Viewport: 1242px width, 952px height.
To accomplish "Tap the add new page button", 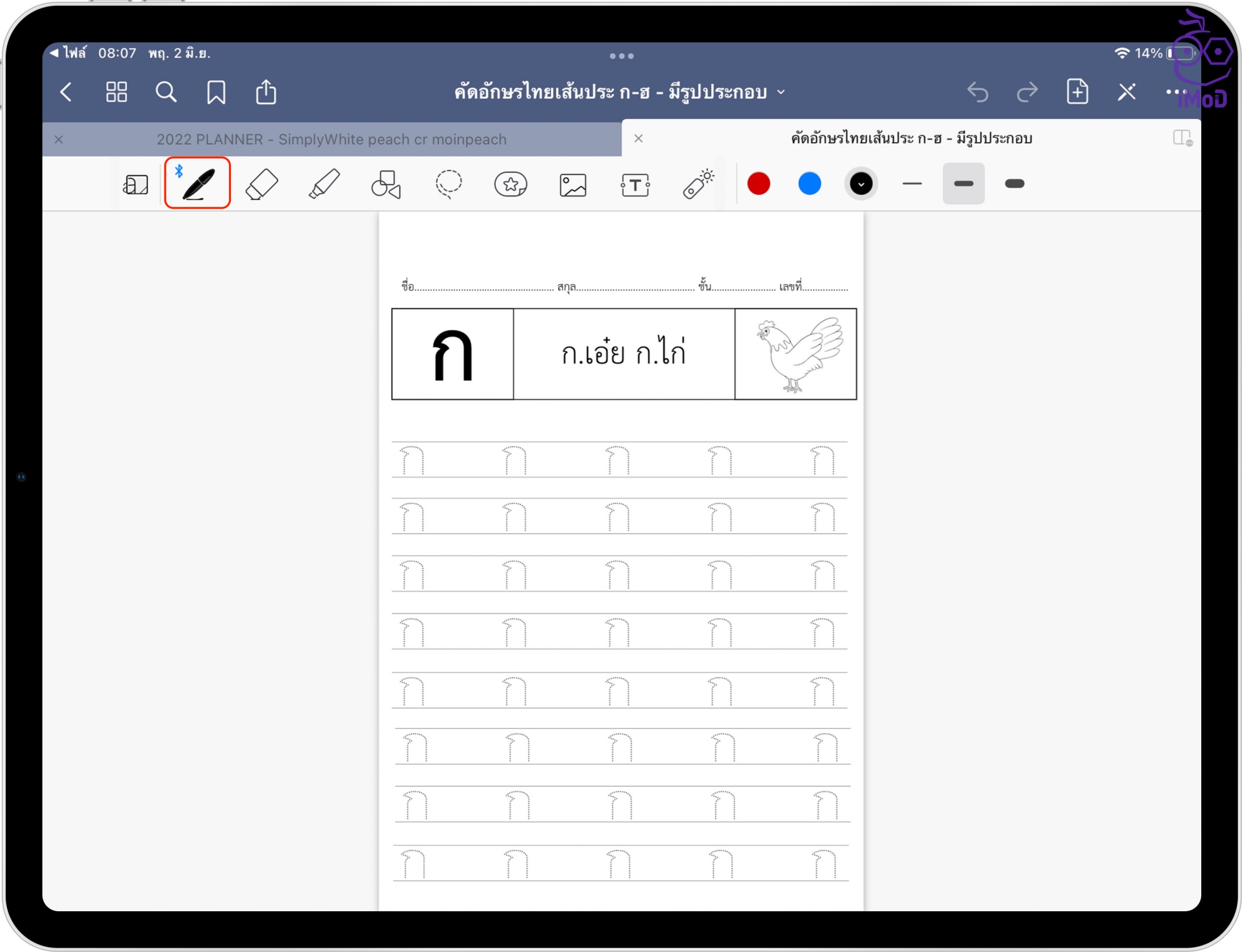I will (x=1077, y=92).
